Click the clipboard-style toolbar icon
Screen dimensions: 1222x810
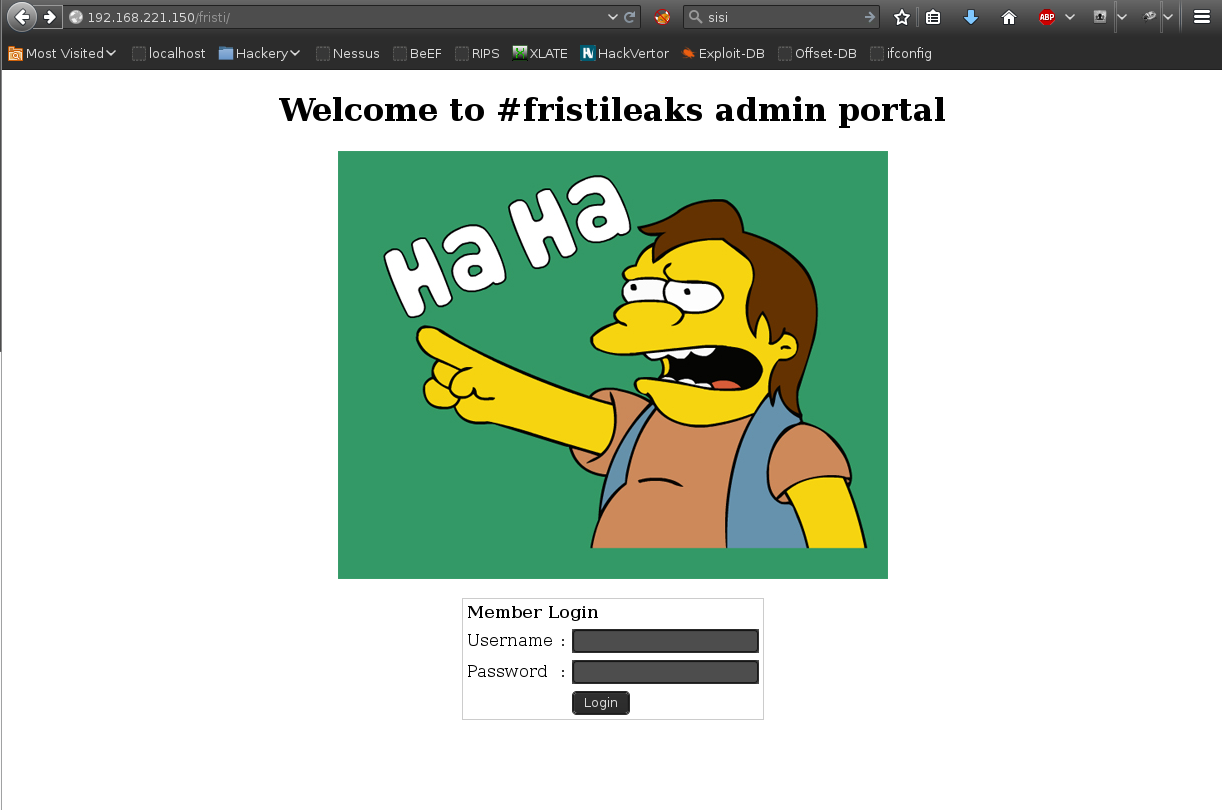tap(932, 17)
